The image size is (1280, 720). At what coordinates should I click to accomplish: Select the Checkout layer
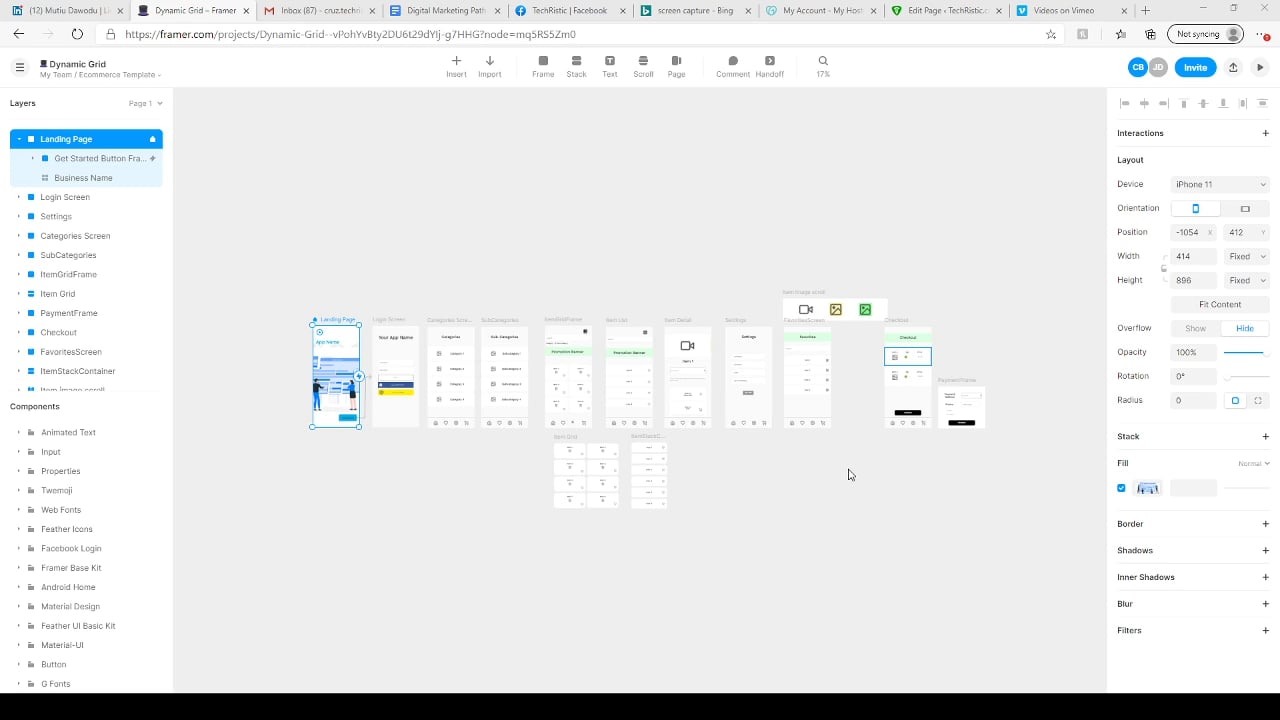click(59, 332)
